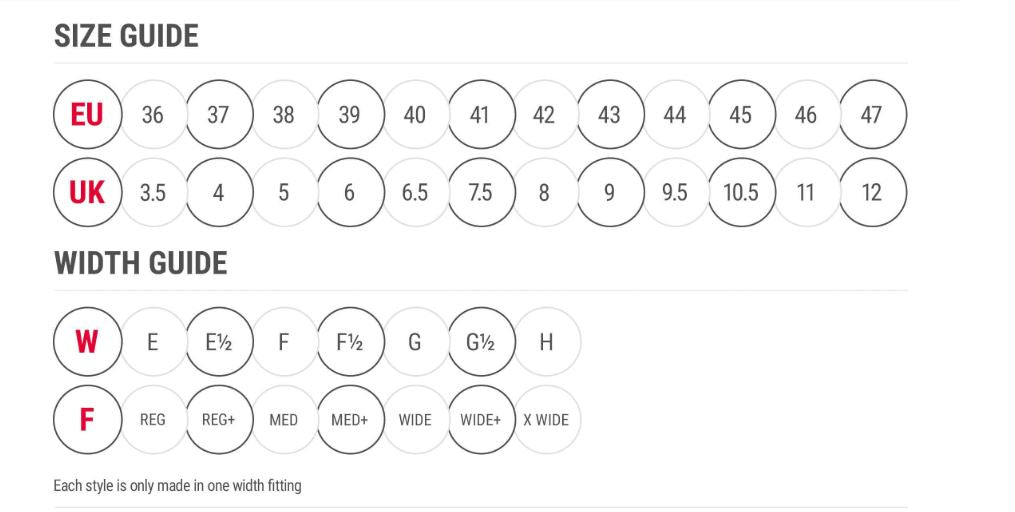Select the red EU label circle

[87, 115]
